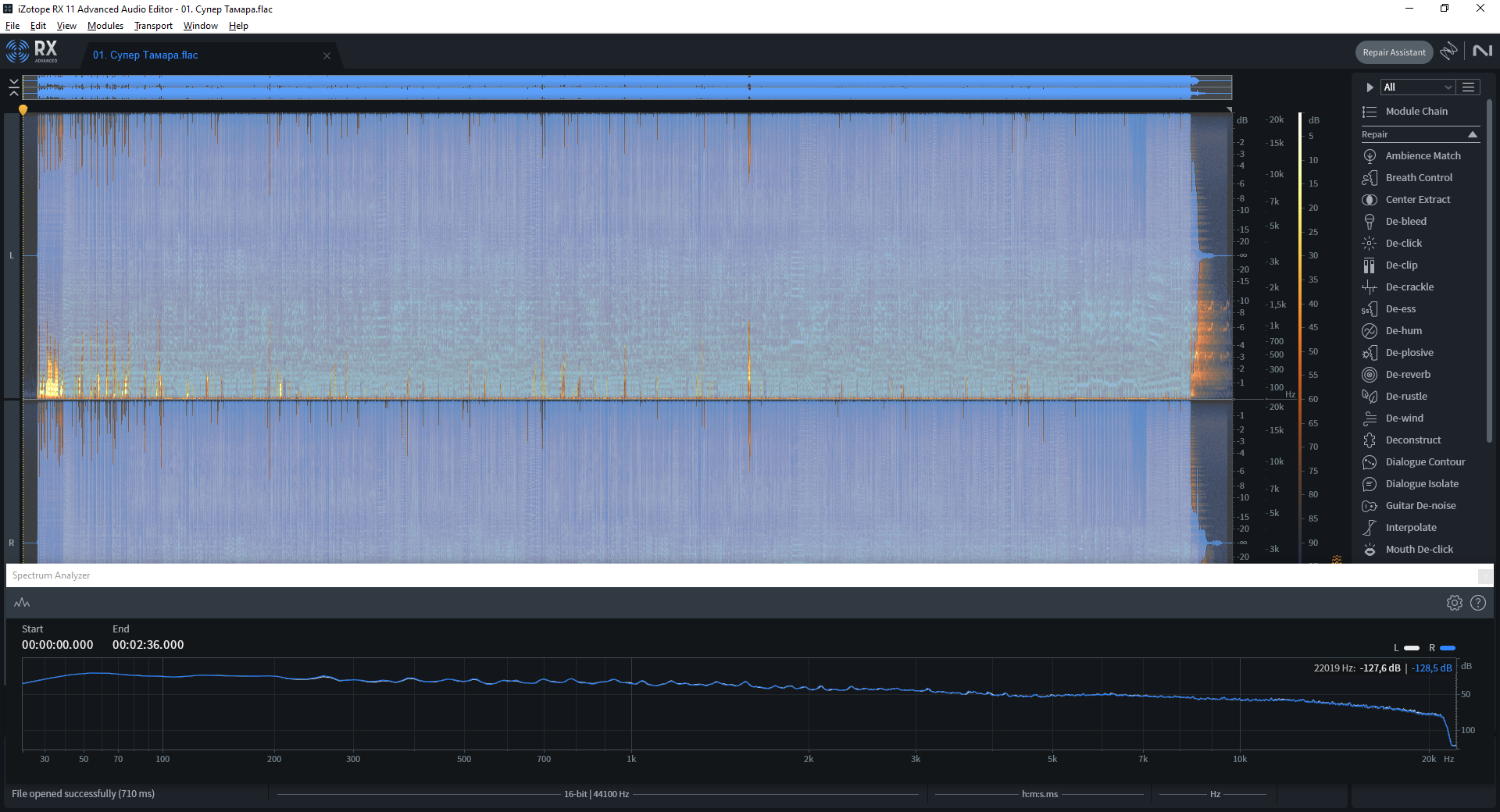The width and height of the screenshot is (1500, 812).
Task: Click the module panel play arrow
Action: click(x=1370, y=87)
